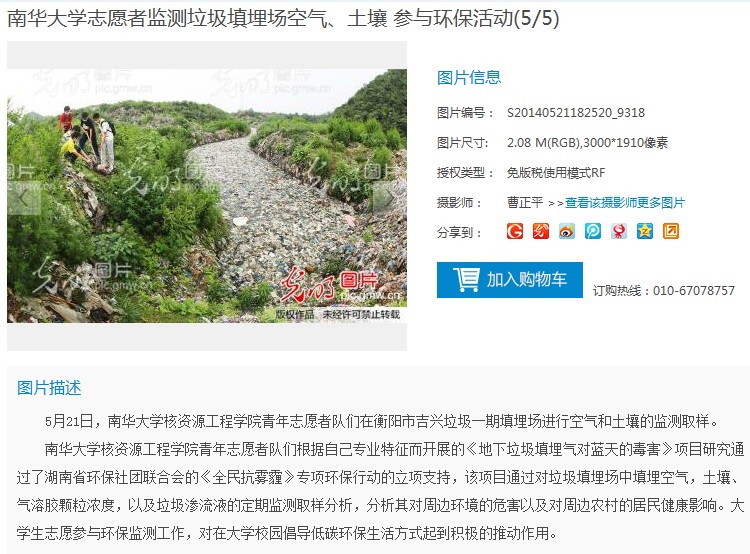Open 查看该摄影师更多图片 link

click(x=625, y=203)
